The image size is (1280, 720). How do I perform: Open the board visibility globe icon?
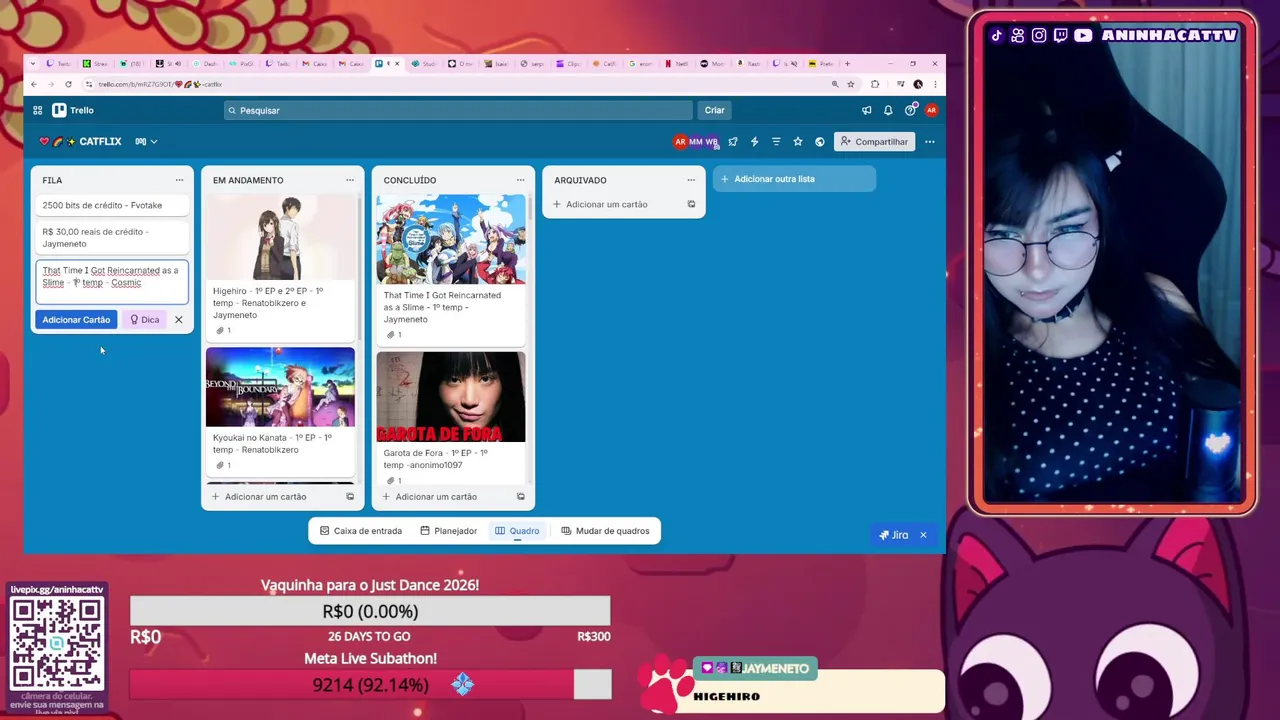tap(820, 142)
